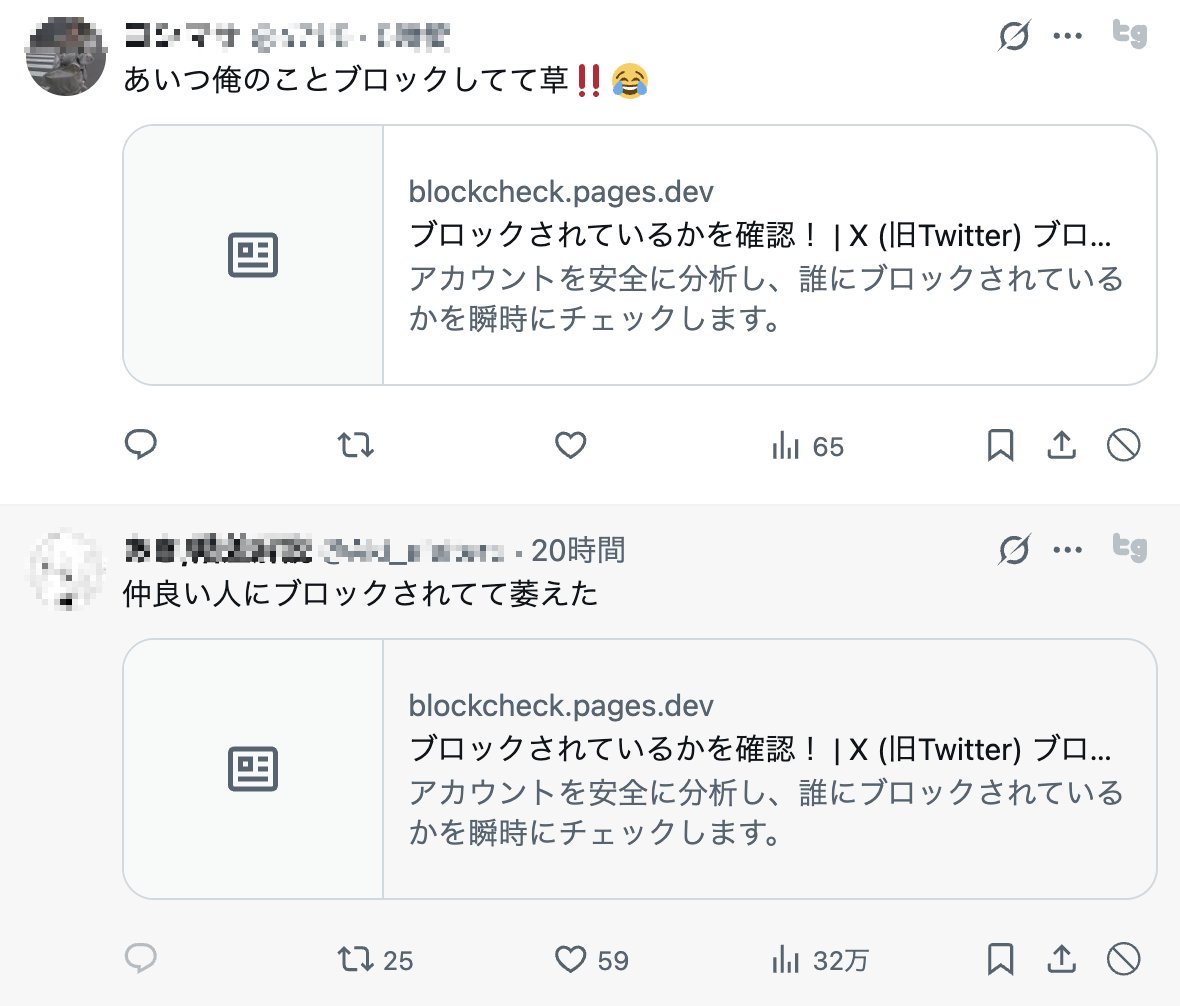Reply to the first post about blocking
The width and height of the screenshot is (1180, 1006).
[141, 445]
